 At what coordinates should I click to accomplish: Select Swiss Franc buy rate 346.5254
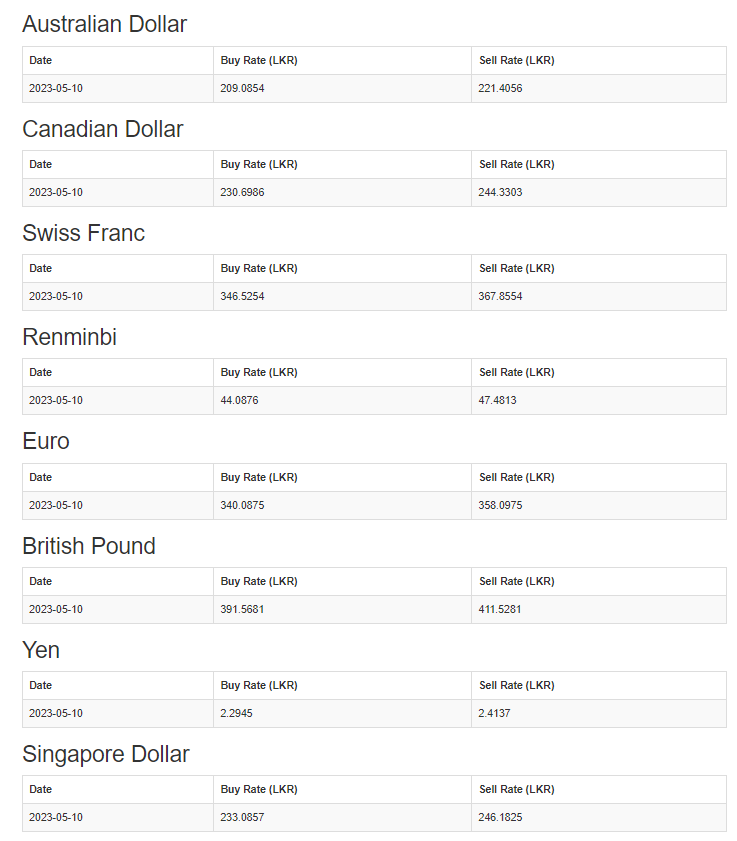tap(242, 297)
